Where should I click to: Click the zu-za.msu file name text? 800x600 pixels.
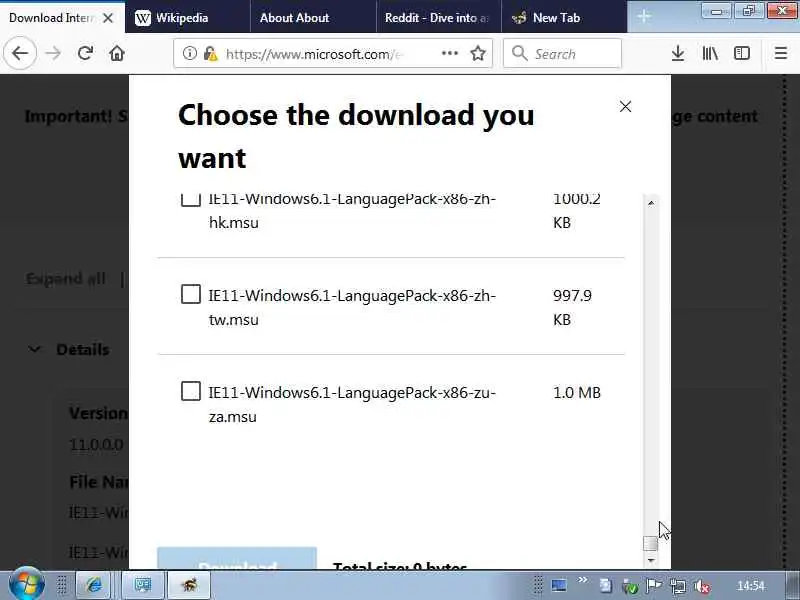click(352, 405)
